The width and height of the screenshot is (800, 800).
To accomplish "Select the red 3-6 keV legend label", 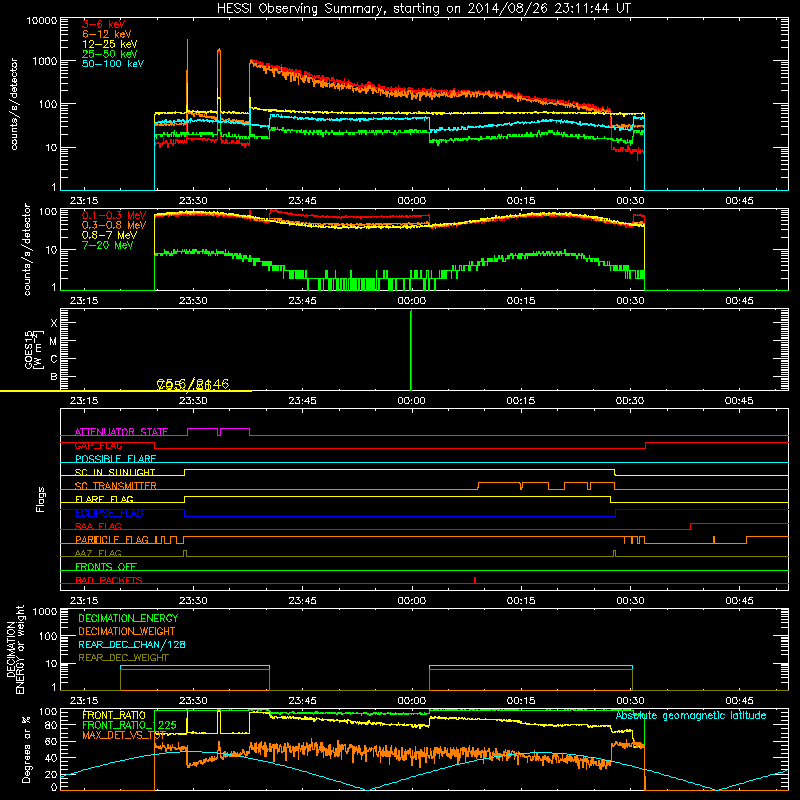I will 104,24.
